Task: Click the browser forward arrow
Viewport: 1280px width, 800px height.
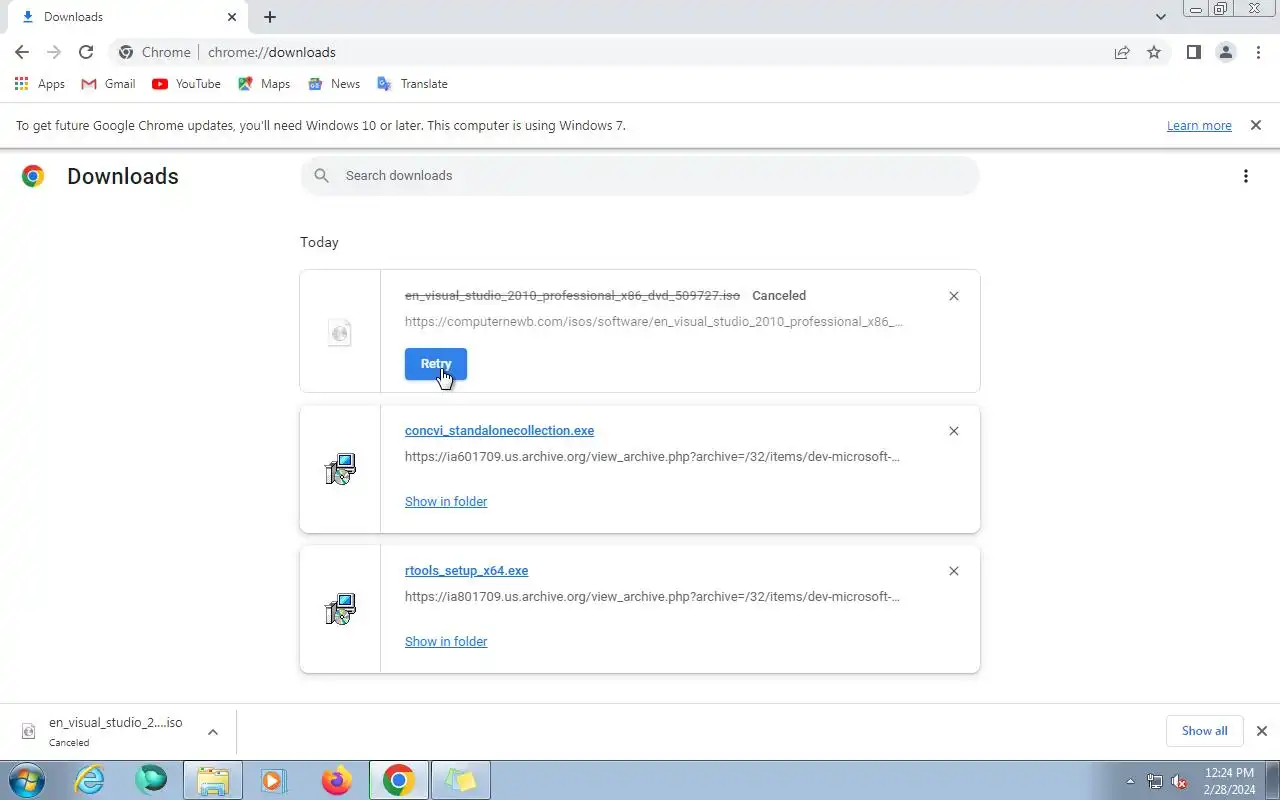Action: (54, 52)
